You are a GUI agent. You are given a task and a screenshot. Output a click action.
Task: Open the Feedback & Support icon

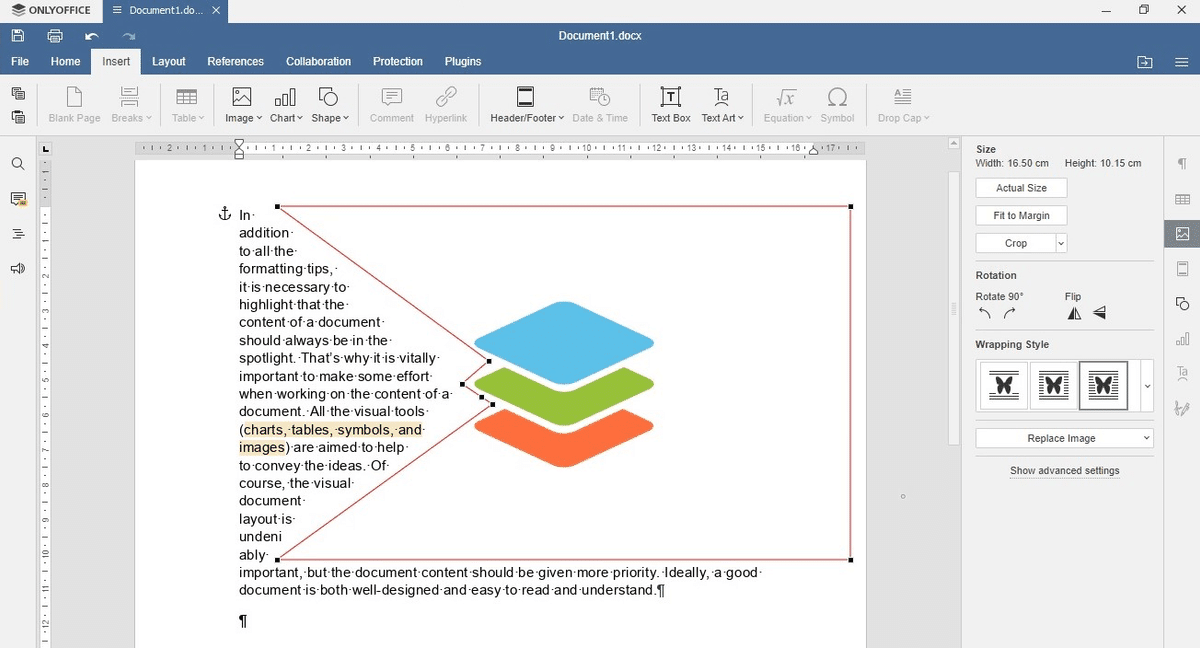coord(18,269)
